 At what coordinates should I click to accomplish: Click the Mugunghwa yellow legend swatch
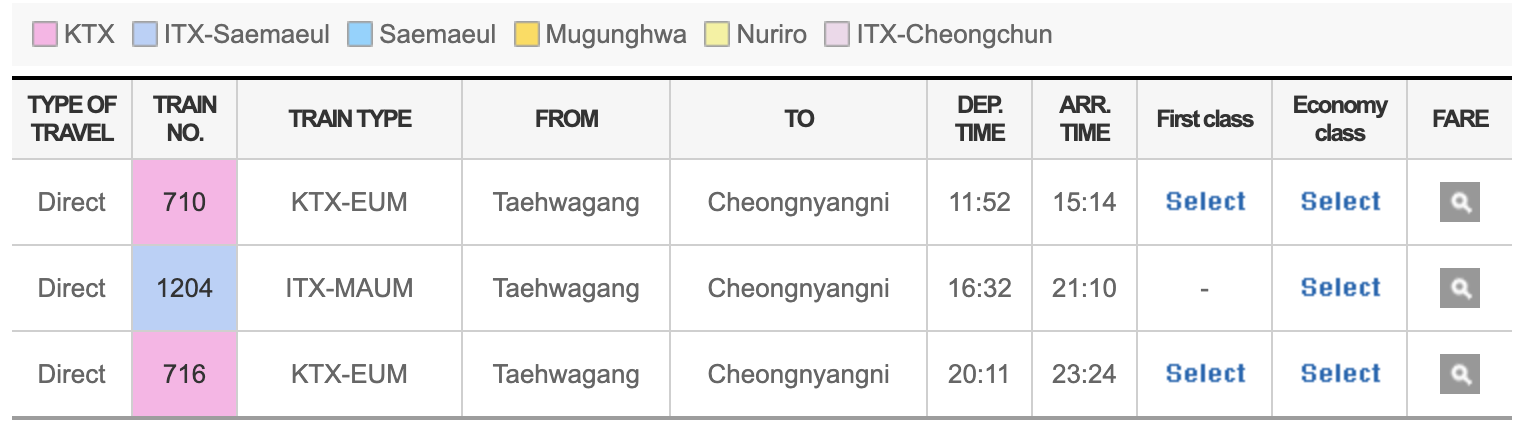527,35
